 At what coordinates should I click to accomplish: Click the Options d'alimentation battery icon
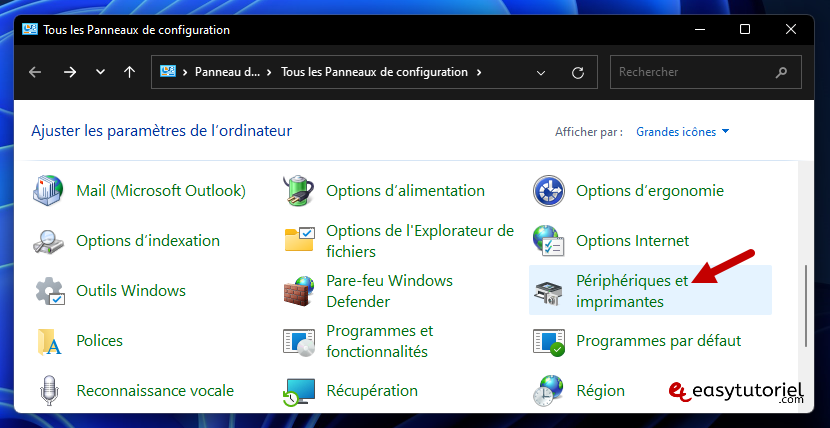pos(299,190)
